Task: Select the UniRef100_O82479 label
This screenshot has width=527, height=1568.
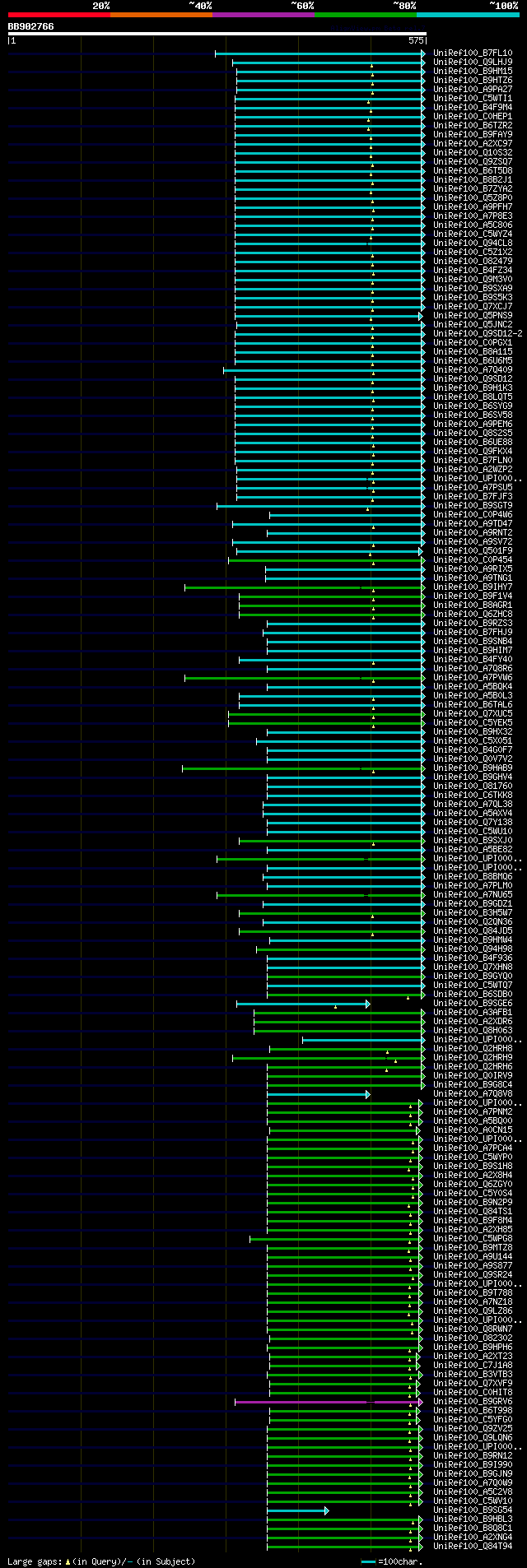Action: click(473, 262)
